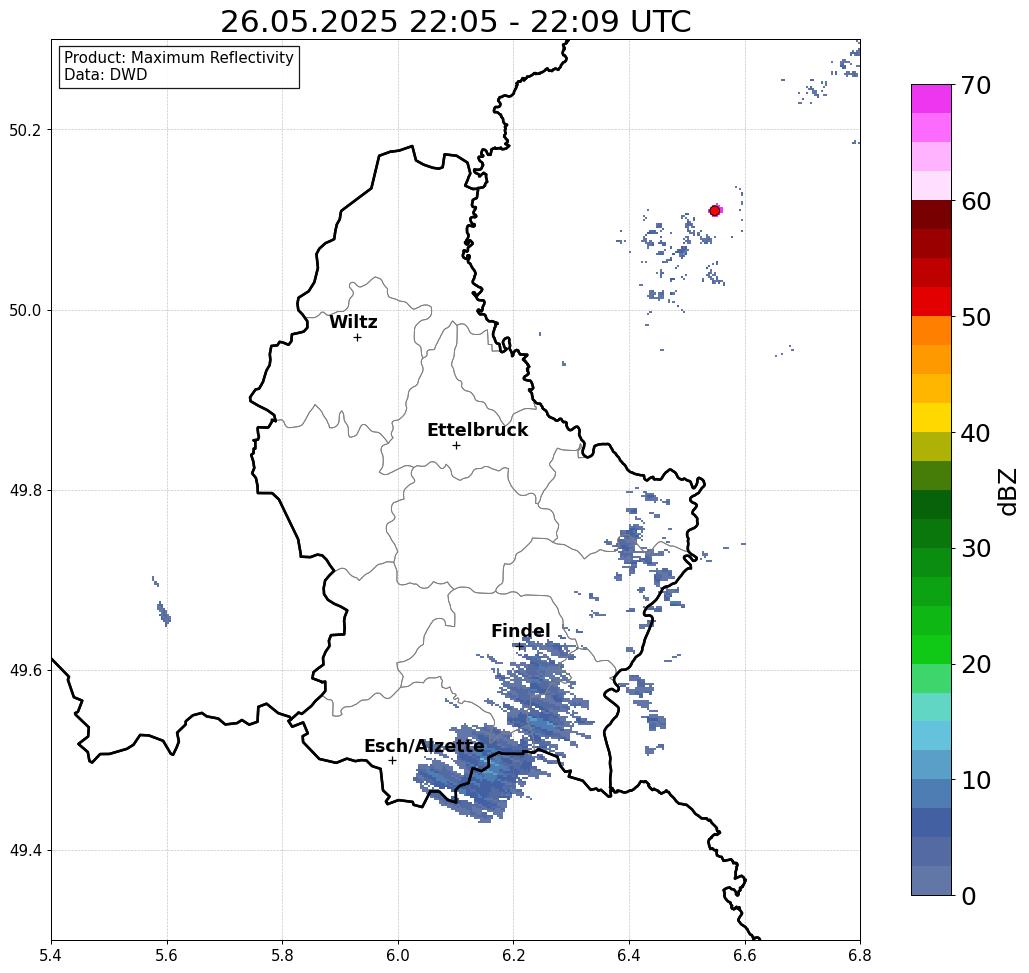
Task: Click the 0 tick on the dBZ colorbar
Action: tap(969, 896)
